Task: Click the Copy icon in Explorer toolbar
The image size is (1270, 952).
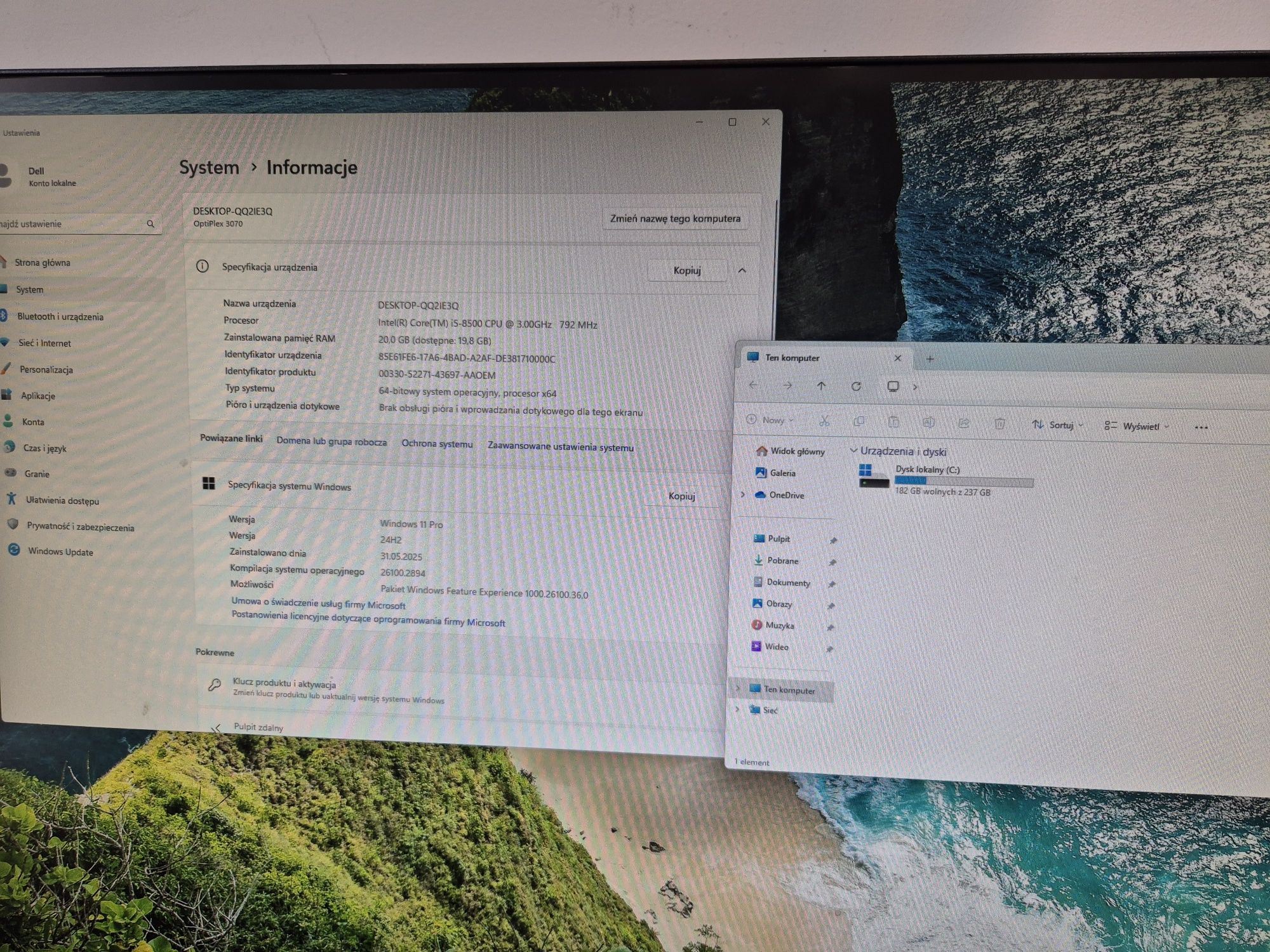Action: [x=859, y=421]
